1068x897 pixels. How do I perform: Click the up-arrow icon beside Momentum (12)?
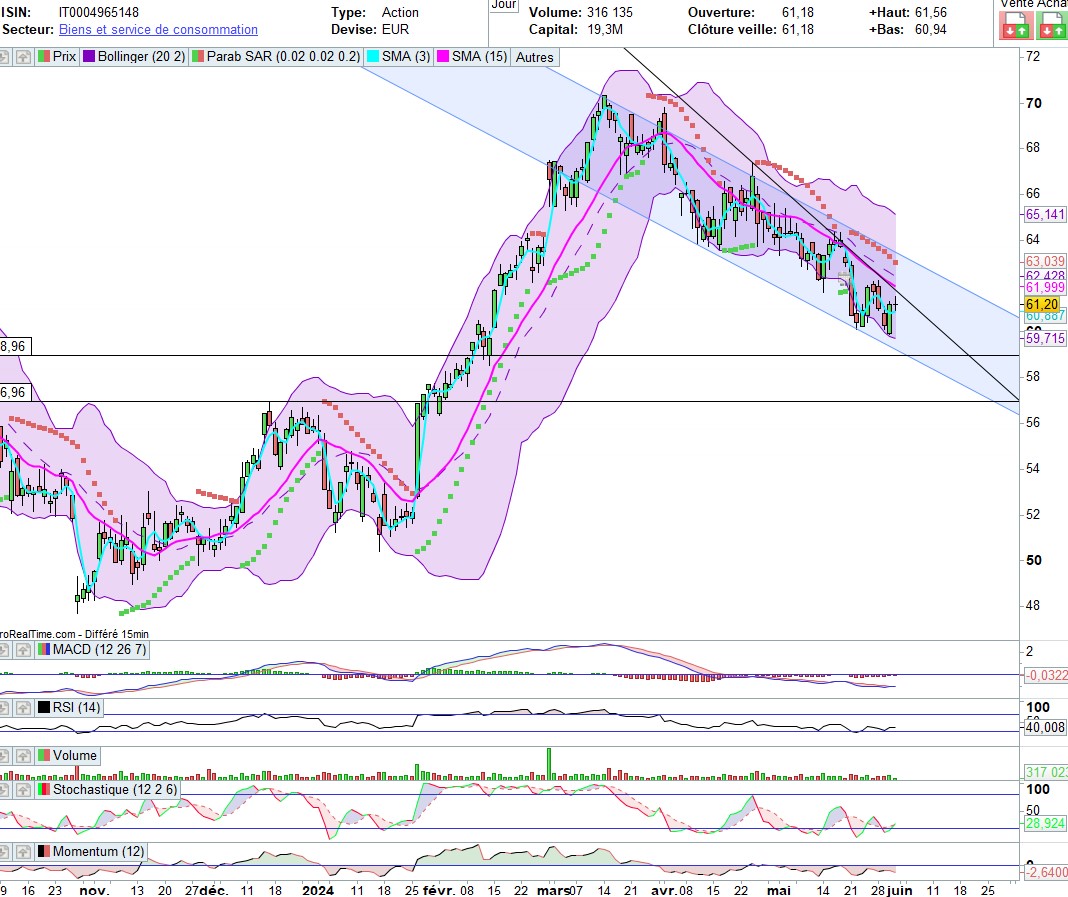(x=23, y=852)
